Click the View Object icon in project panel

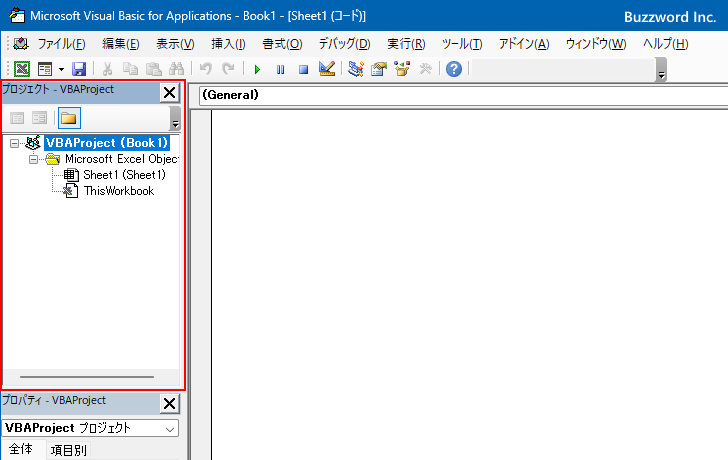pos(40,118)
